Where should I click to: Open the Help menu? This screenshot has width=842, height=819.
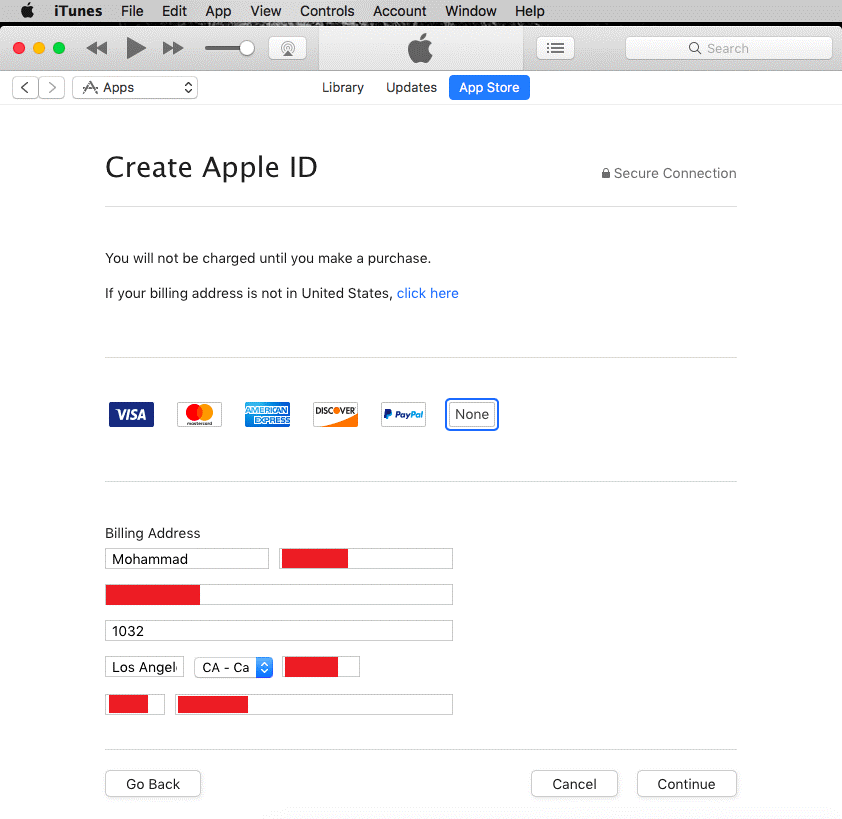529,11
